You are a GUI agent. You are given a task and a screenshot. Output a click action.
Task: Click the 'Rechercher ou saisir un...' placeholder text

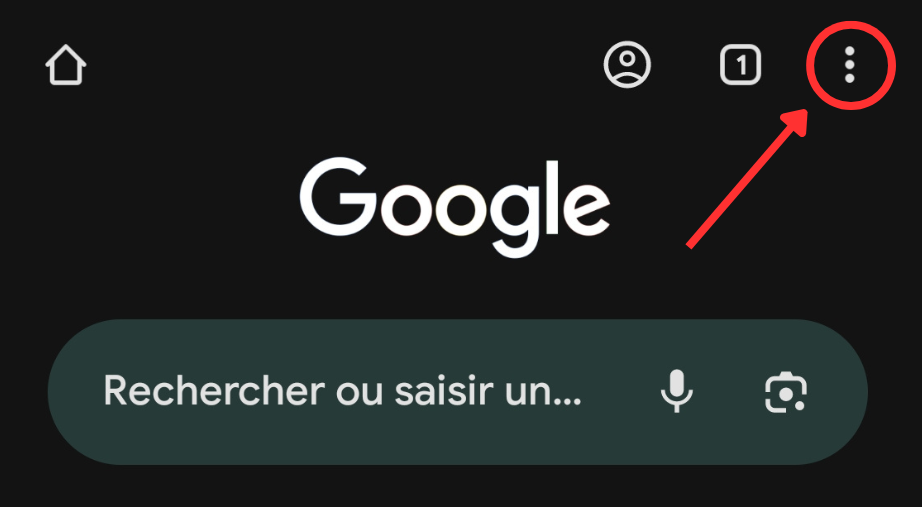[342, 391]
